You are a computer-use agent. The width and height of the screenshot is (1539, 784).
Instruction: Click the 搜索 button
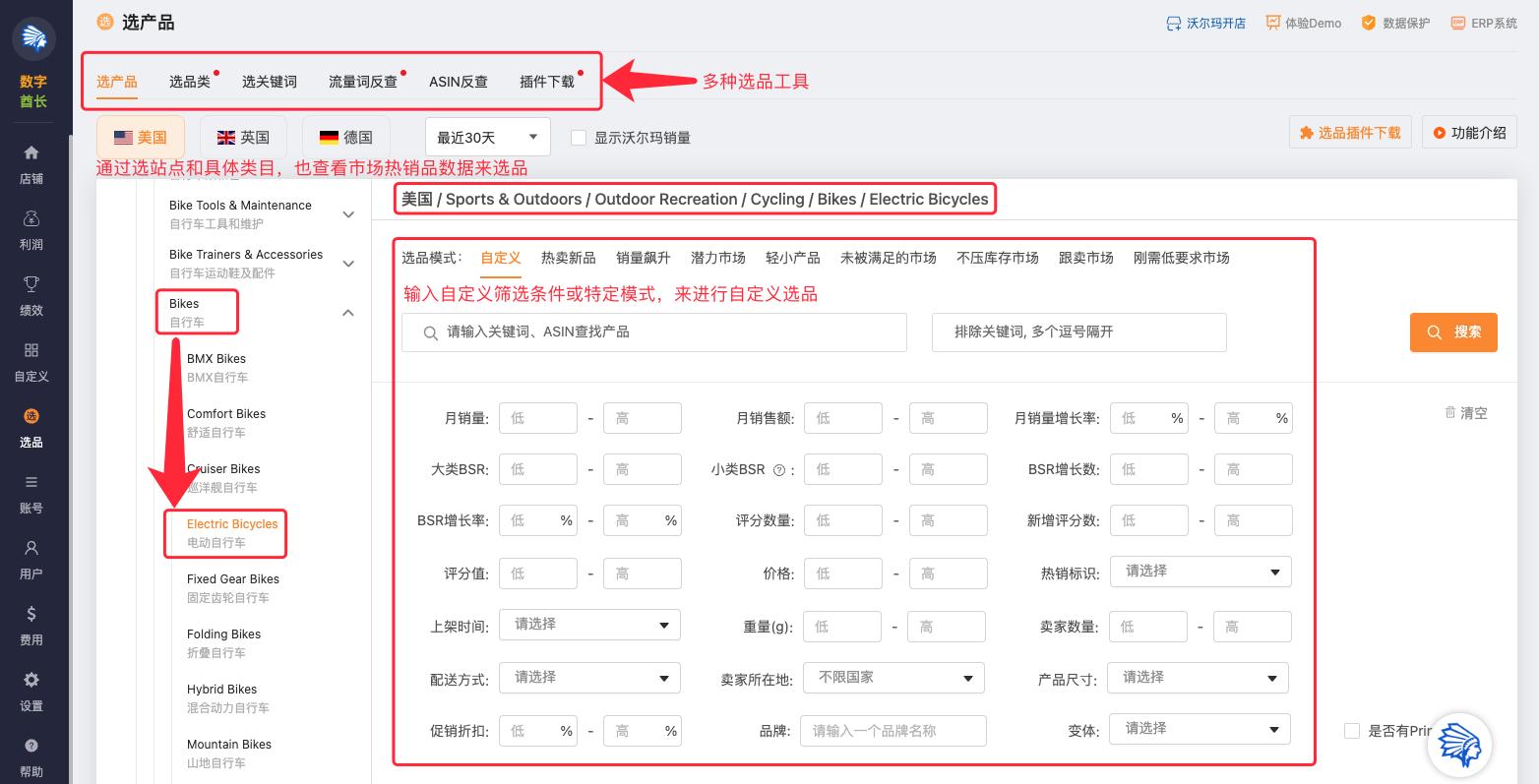coord(1453,332)
